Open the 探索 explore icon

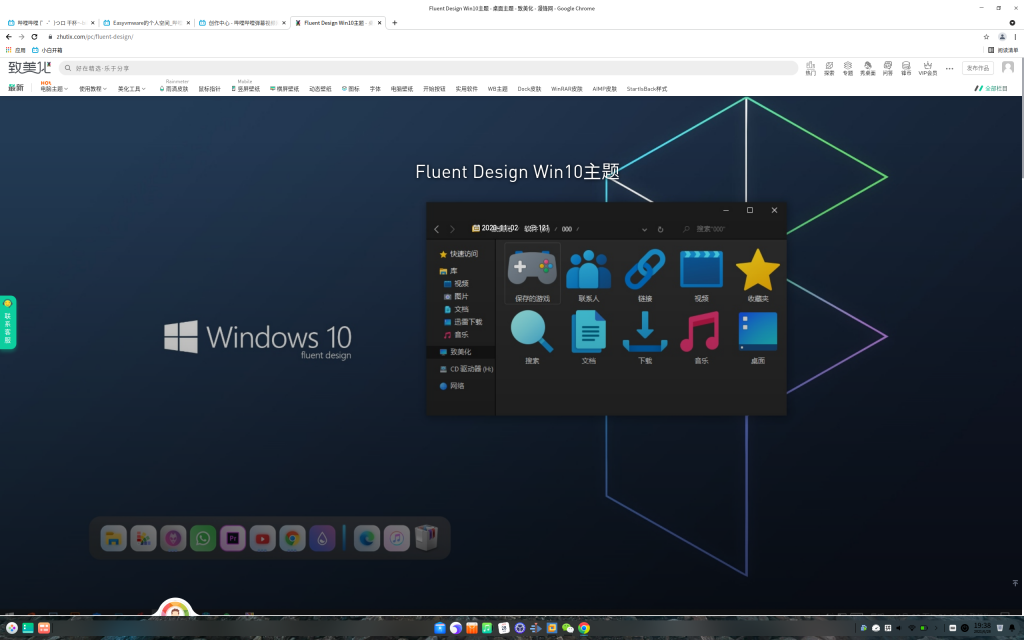point(829,68)
